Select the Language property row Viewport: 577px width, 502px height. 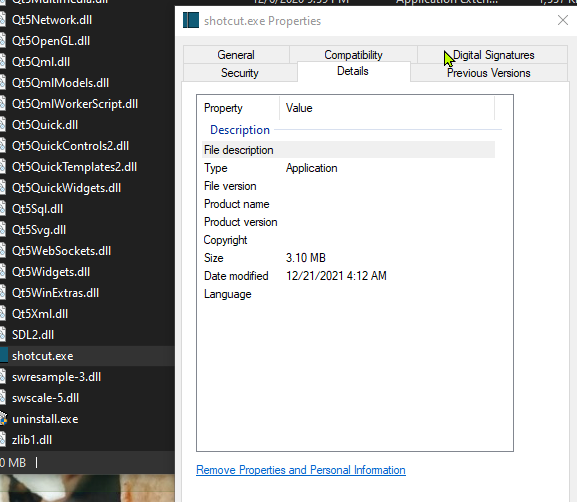(348, 294)
